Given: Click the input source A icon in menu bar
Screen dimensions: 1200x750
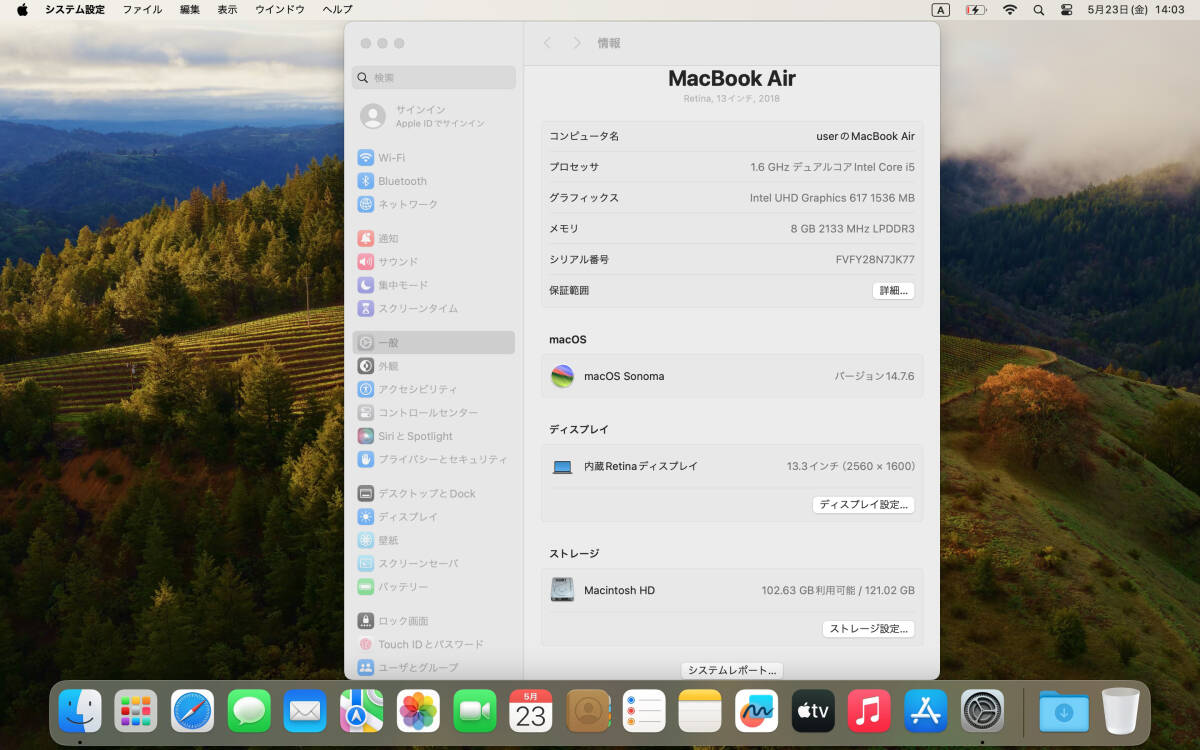Looking at the screenshot, I should point(940,9).
